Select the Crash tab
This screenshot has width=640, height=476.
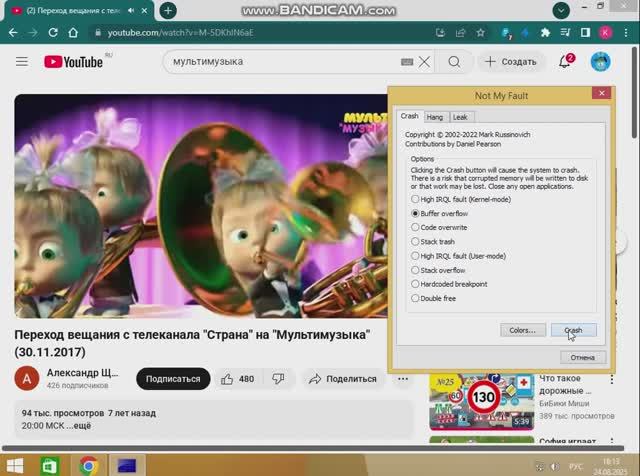[409, 116]
